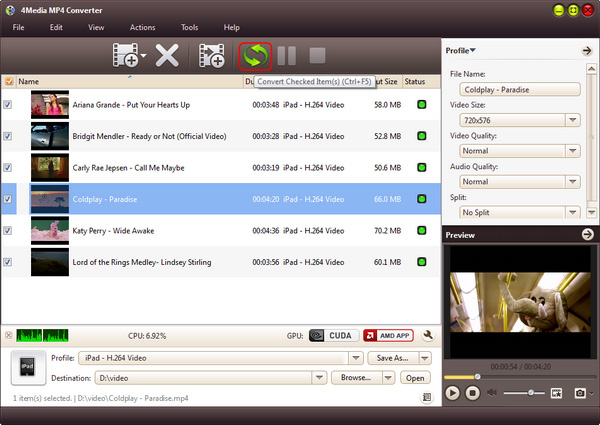This screenshot has height=425, width=600.
Task: Open the log notes icon in status bar
Action: (x=427, y=397)
